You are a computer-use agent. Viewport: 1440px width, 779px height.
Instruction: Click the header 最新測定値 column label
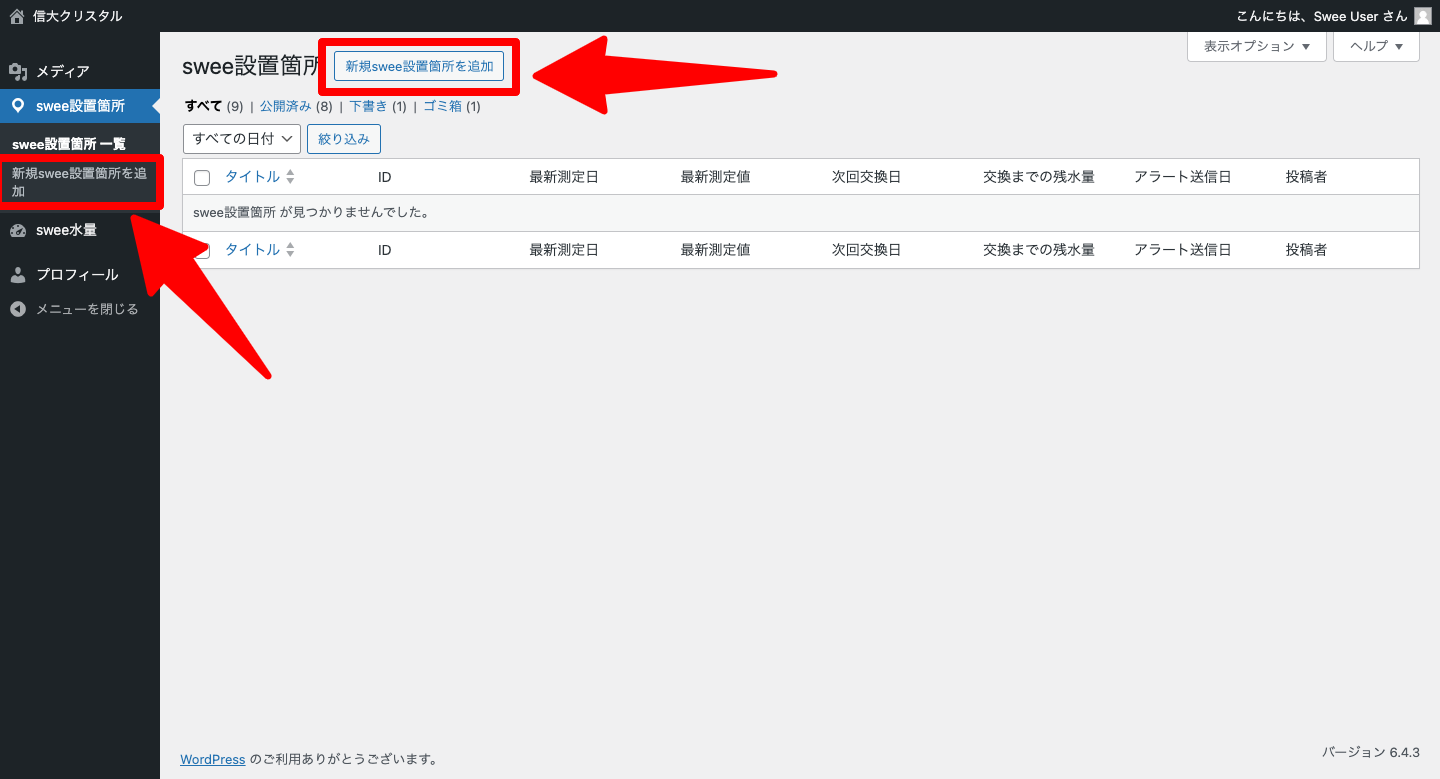pyautogui.click(x=716, y=177)
